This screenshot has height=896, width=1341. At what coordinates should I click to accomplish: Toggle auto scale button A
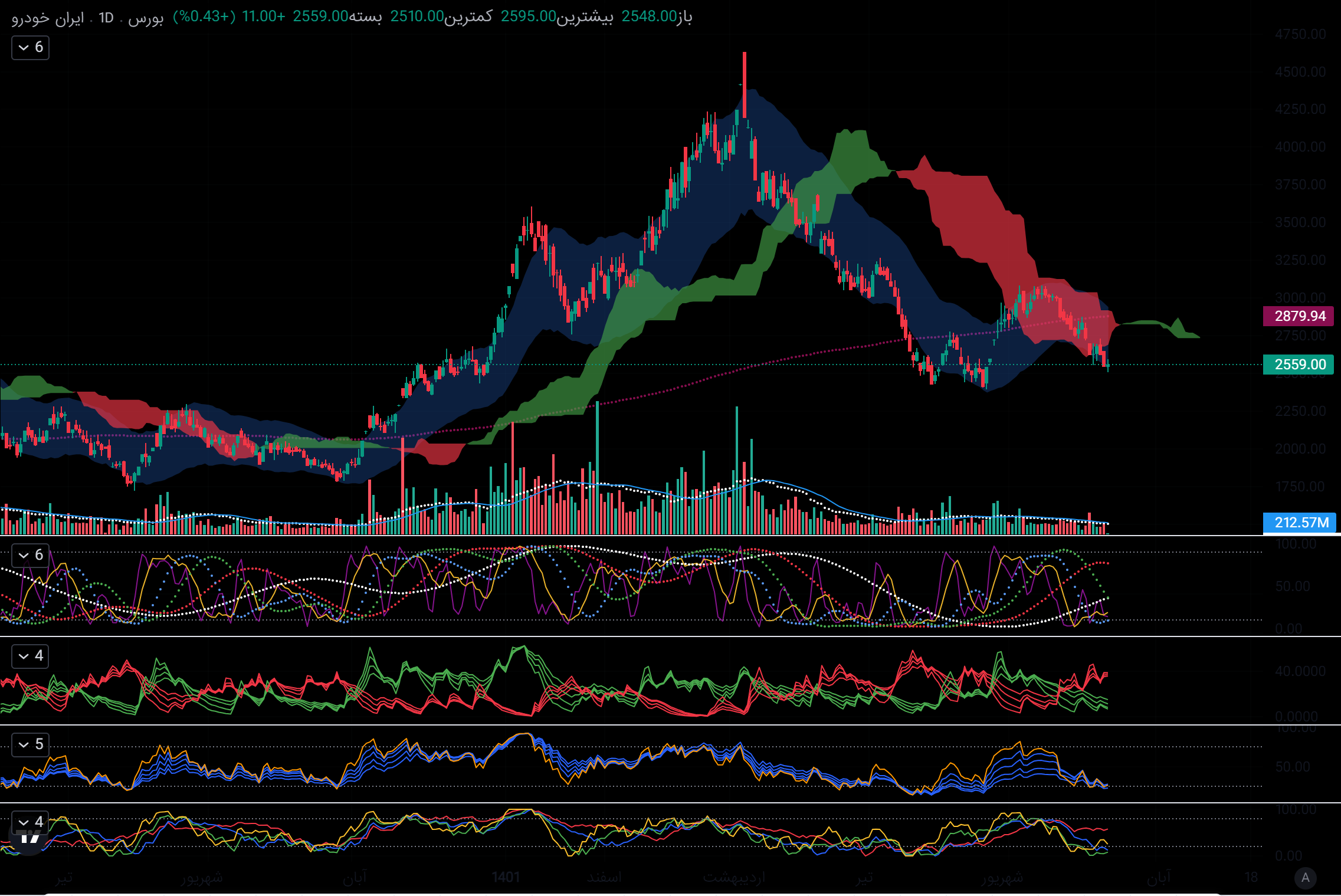[1305, 878]
